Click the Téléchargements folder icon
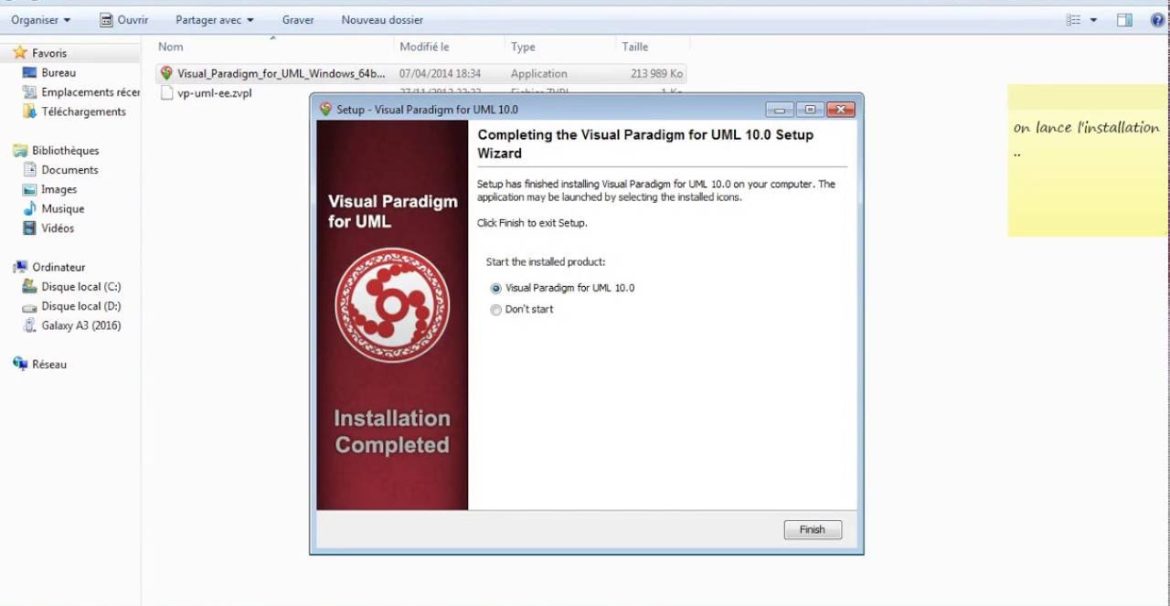 coord(30,112)
